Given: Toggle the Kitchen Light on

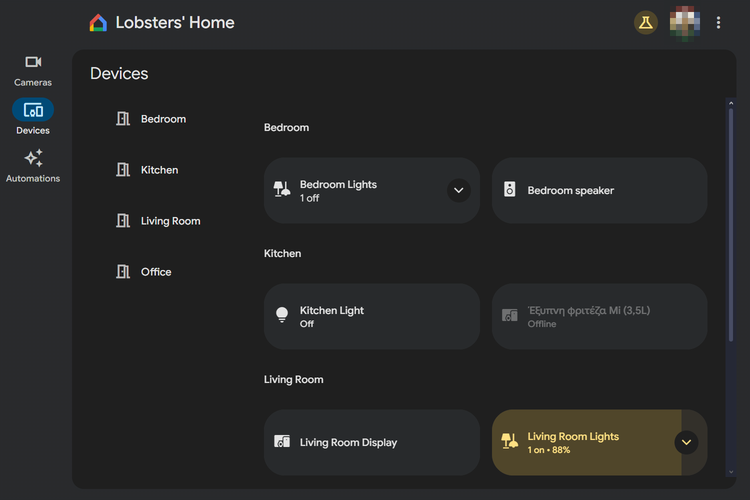Looking at the screenshot, I should tap(371, 316).
